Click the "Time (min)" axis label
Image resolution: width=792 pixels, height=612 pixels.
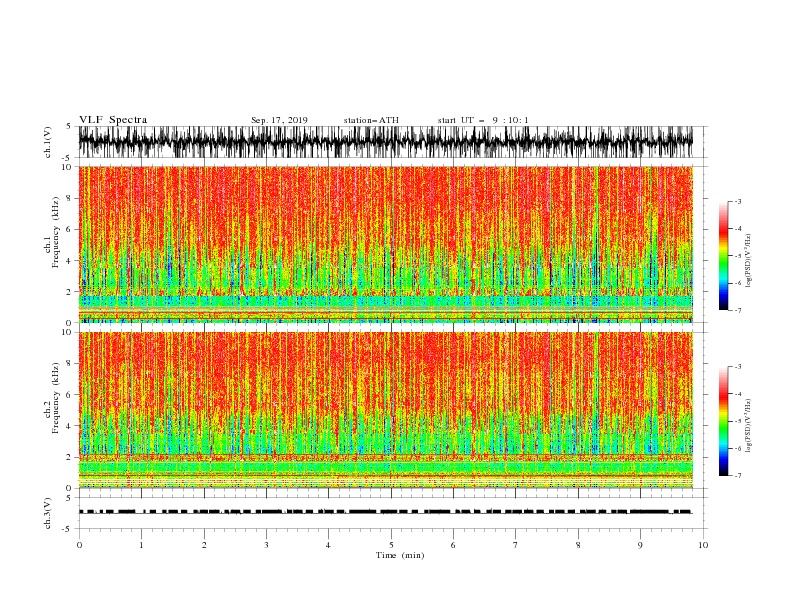click(x=400, y=555)
